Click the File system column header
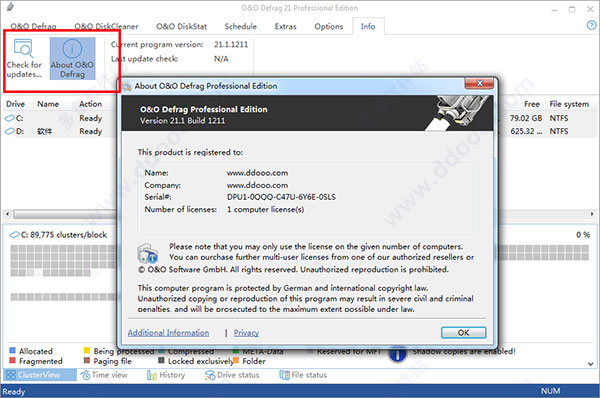This screenshot has height=398, width=600. tap(569, 104)
